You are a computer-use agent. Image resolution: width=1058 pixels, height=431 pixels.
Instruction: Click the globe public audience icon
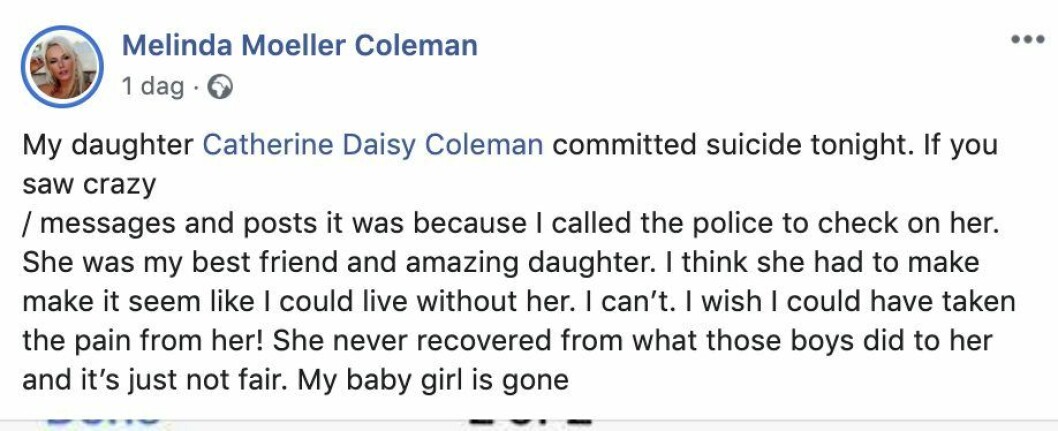[x=219, y=87]
